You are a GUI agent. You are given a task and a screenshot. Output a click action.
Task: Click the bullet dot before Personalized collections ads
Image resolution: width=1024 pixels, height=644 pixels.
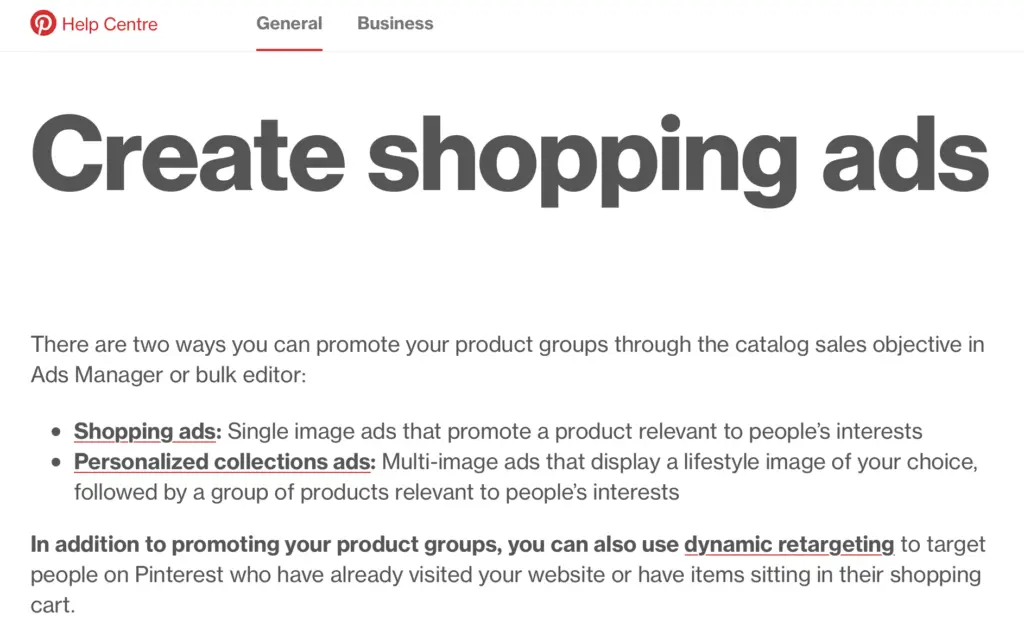56,463
